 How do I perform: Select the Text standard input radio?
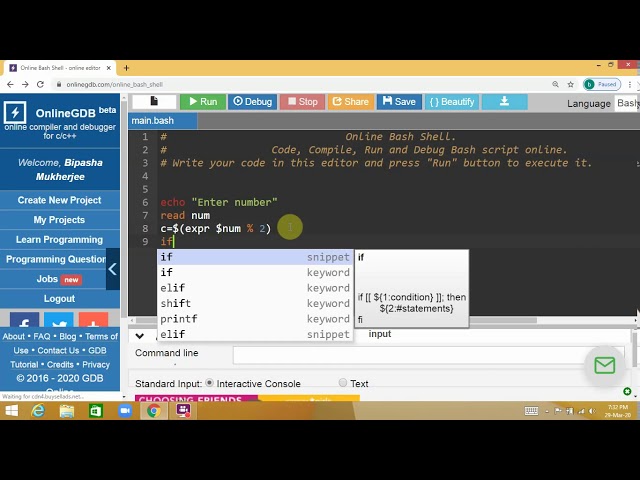tap(342, 382)
